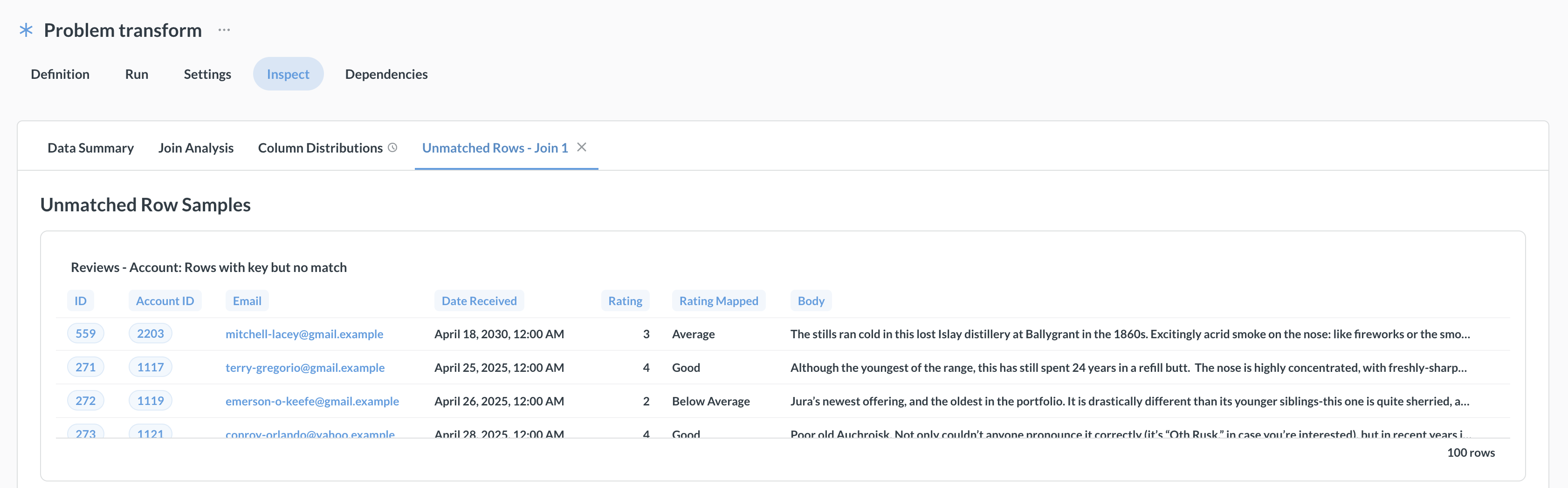Switch to the Join Analysis tab

(x=195, y=148)
